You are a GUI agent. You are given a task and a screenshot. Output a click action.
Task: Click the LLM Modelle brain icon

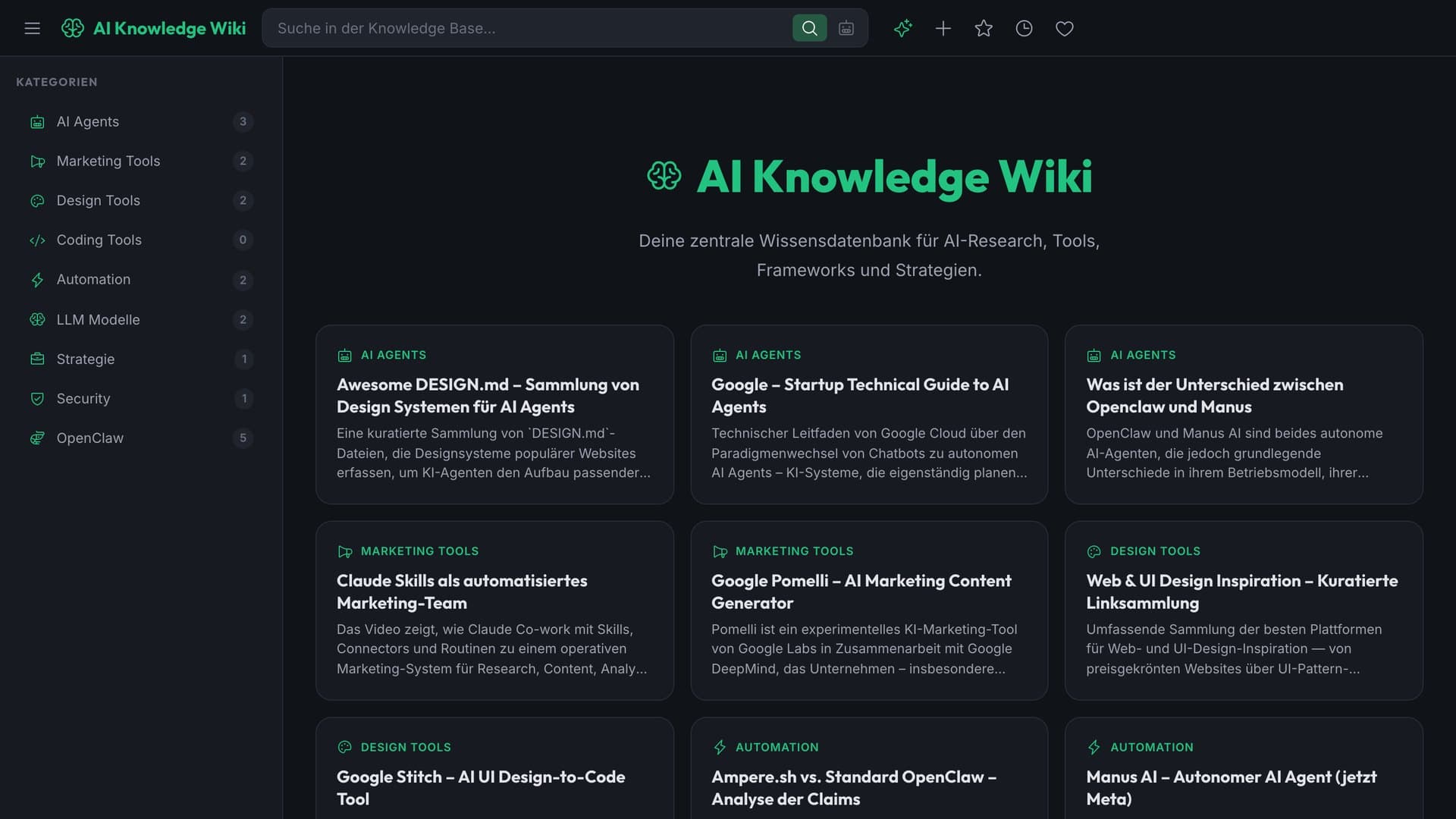point(37,319)
